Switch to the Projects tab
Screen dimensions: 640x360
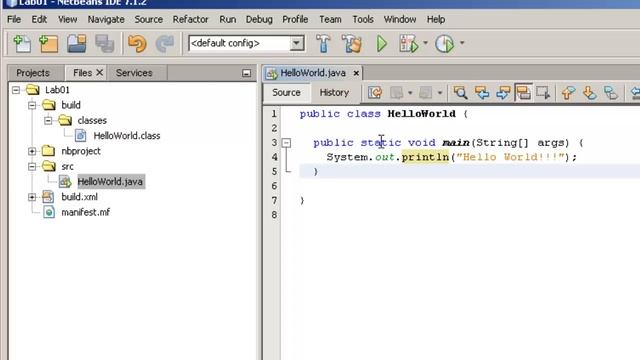[33, 73]
